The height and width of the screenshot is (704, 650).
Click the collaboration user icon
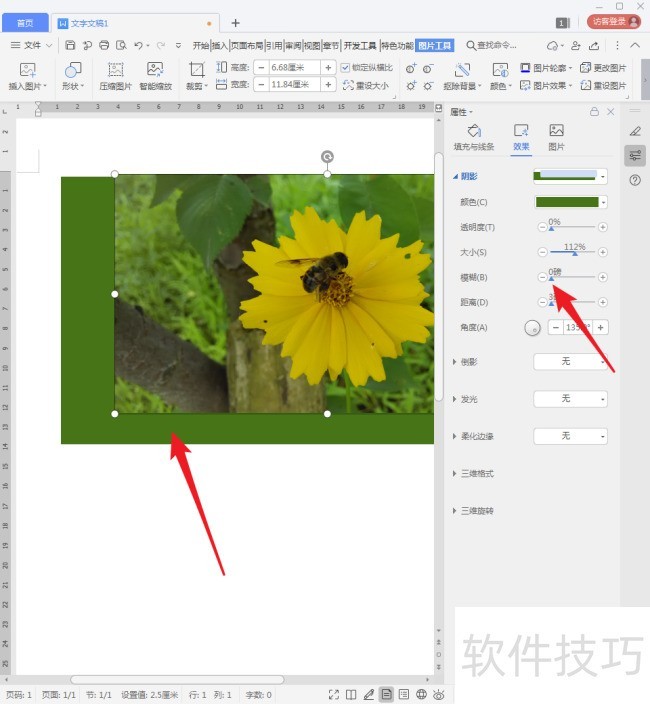[x=575, y=45]
